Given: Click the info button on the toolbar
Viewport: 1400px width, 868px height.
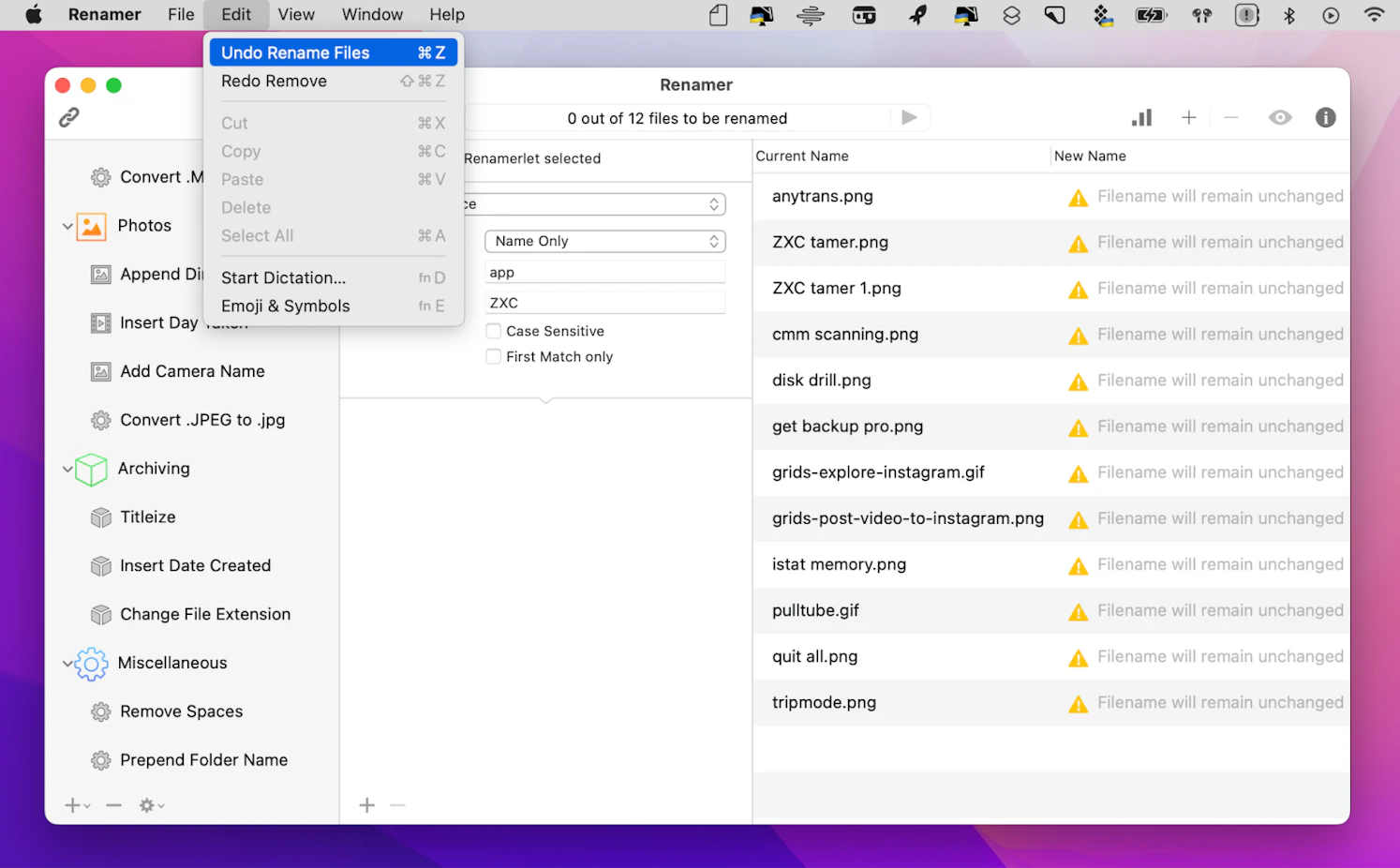Looking at the screenshot, I should (1324, 117).
